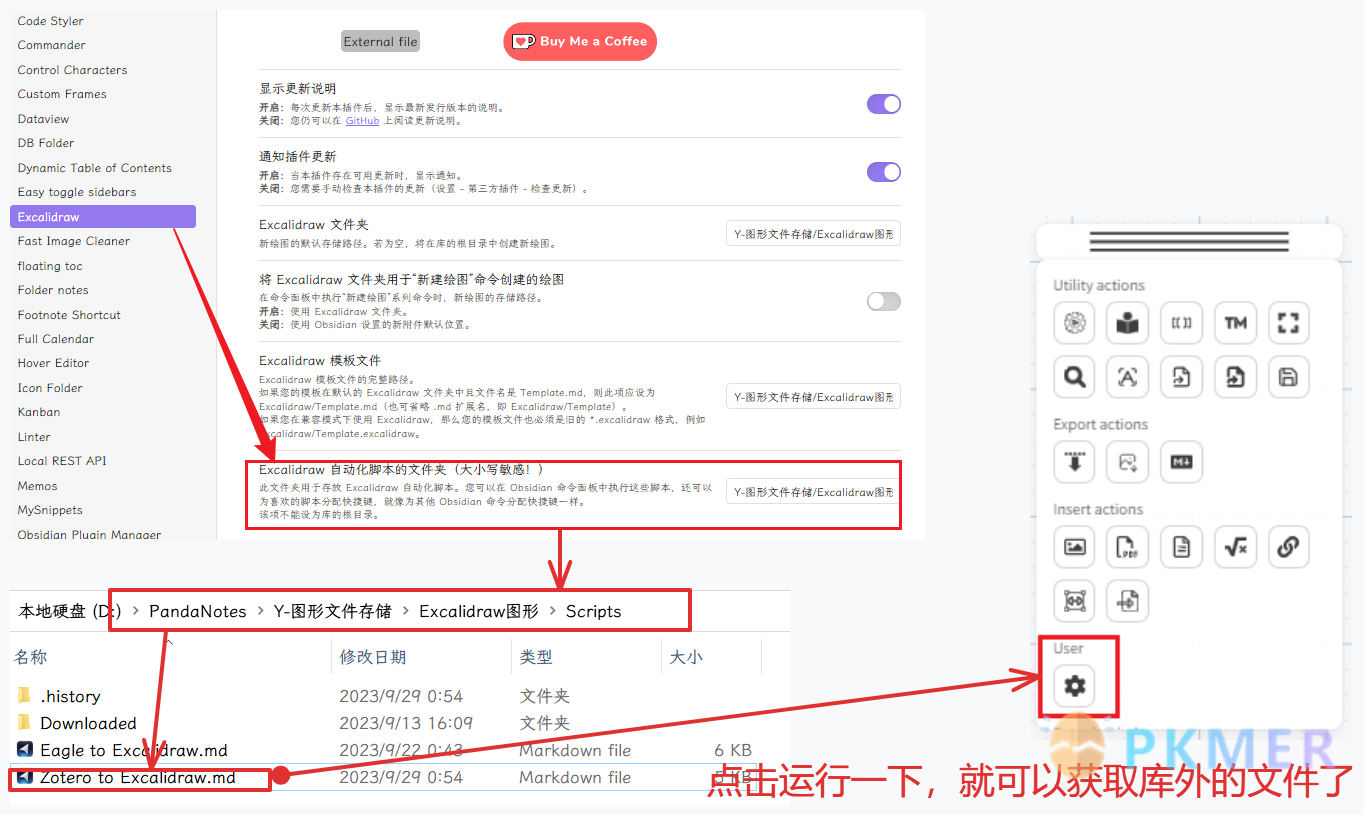
Task: Run OCR with the framed letter A icon
Action: (1128, 377)
